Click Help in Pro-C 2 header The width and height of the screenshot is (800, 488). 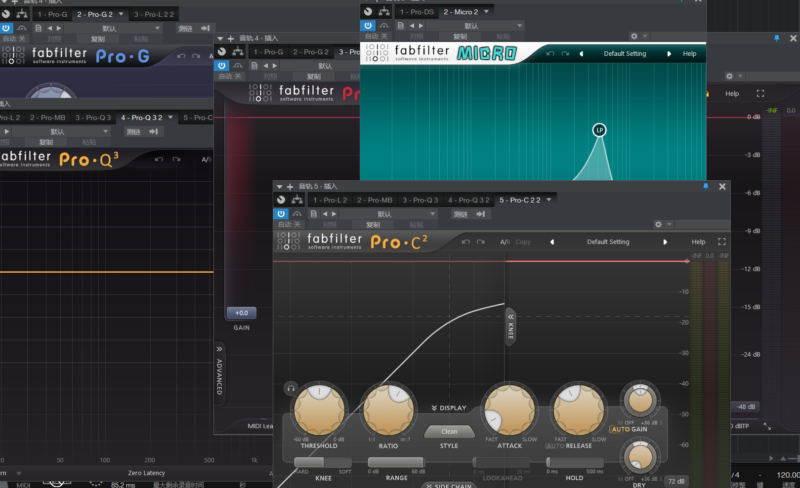coord(698,242)
